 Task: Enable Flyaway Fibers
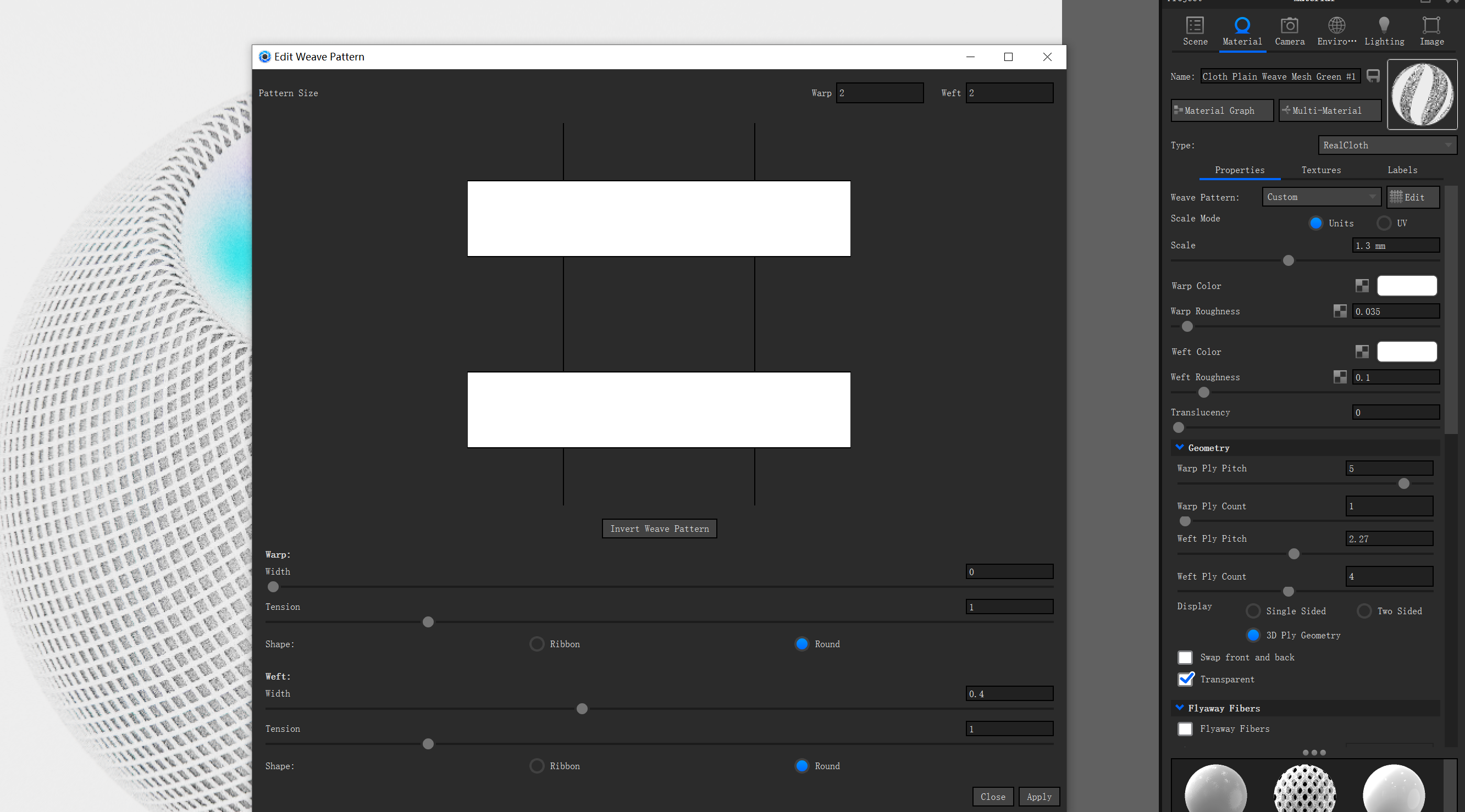pos(1185,728)
